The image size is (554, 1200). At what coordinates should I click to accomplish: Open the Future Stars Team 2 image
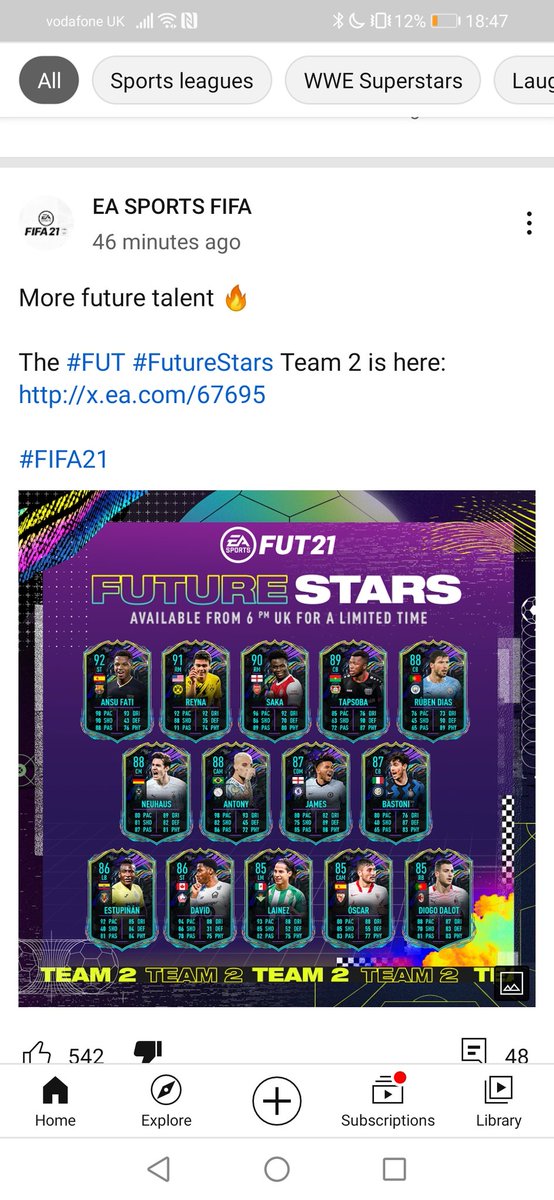tap(277, 748)
